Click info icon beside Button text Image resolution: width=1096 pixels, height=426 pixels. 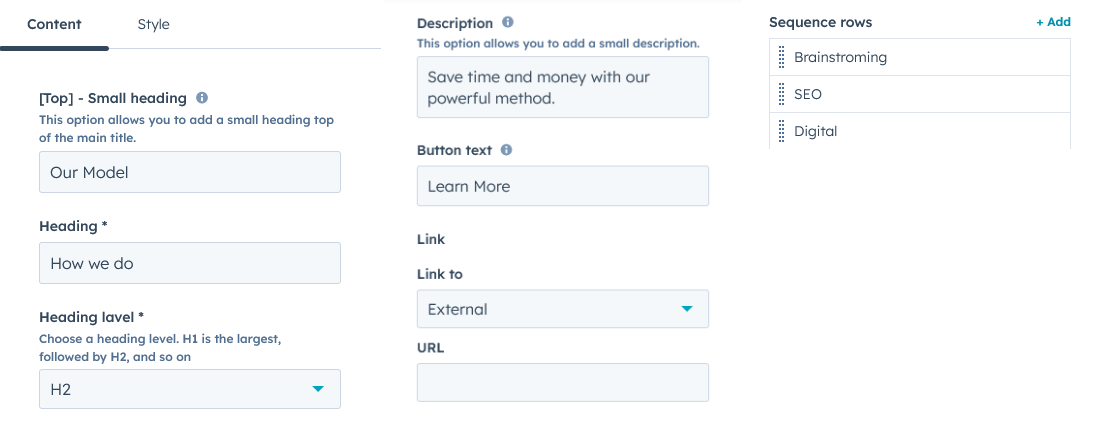[x=506, y=150]
